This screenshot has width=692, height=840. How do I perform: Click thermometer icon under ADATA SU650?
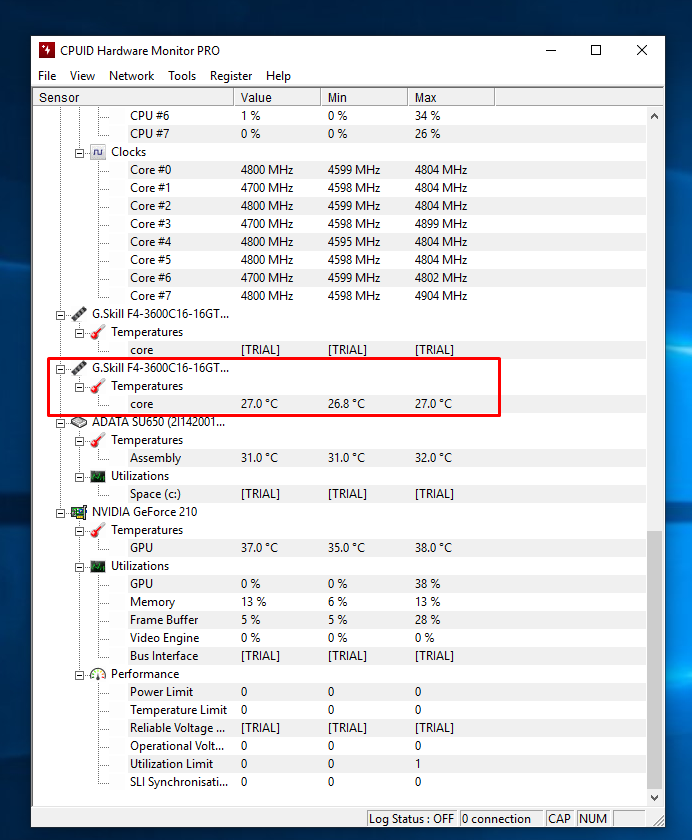97,440
